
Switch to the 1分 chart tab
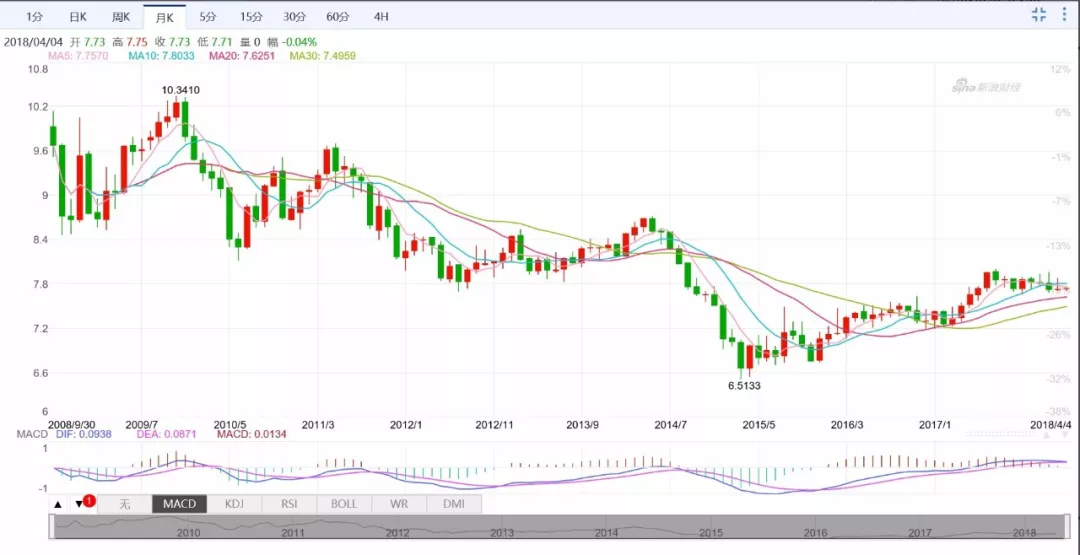click(34, 17)
